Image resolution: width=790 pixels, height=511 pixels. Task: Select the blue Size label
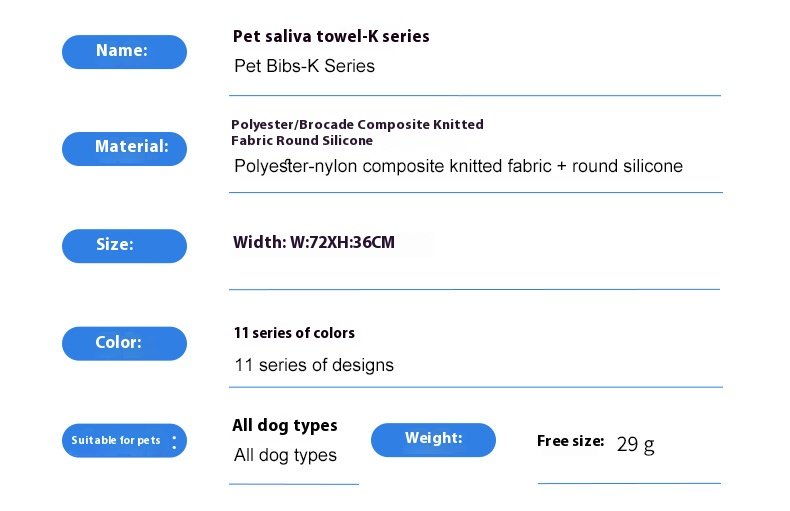point(124,245)
